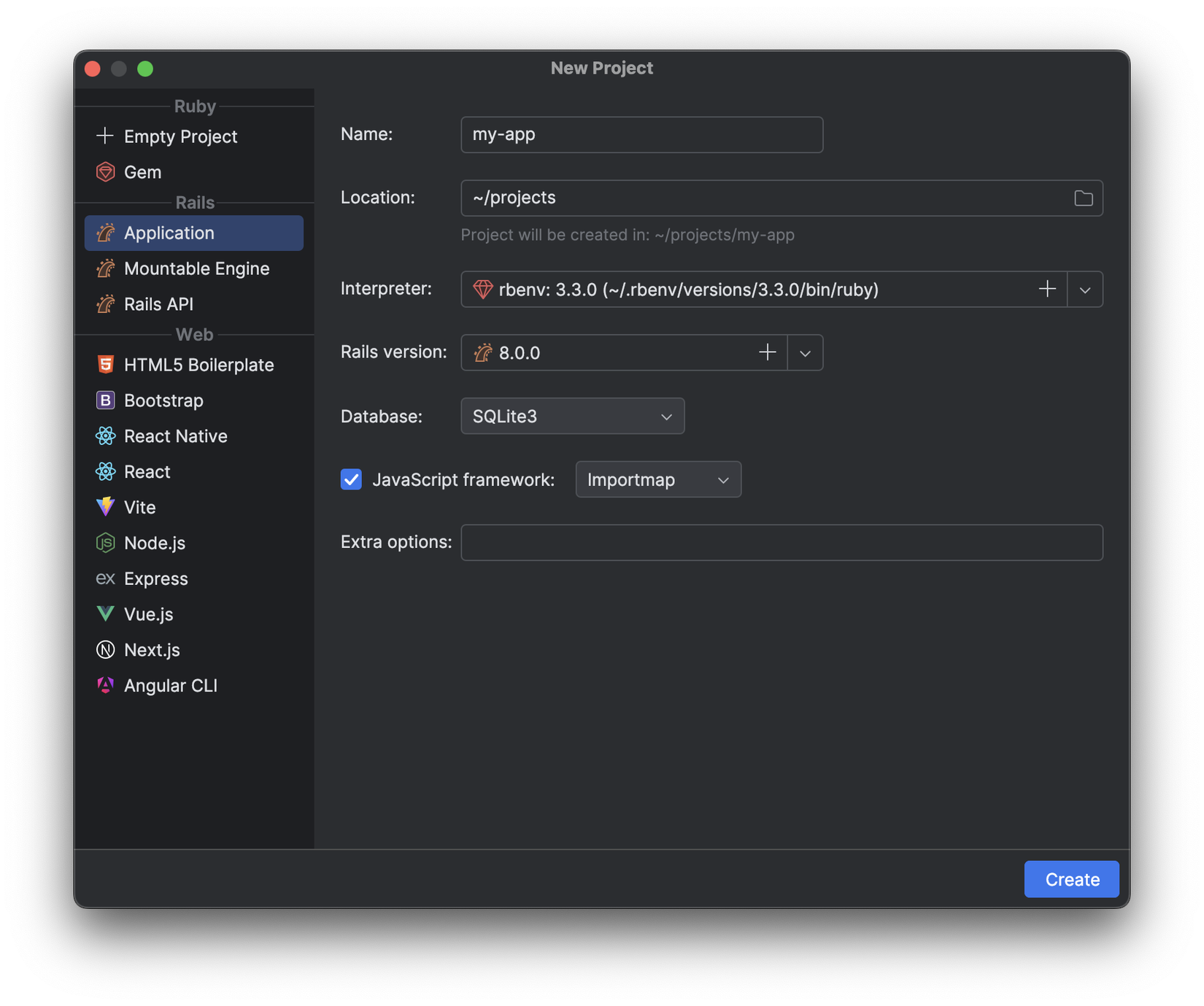1204x1006 pixels.
Task: Choose Empty Project in the sidebar
Action: [180, 136]
